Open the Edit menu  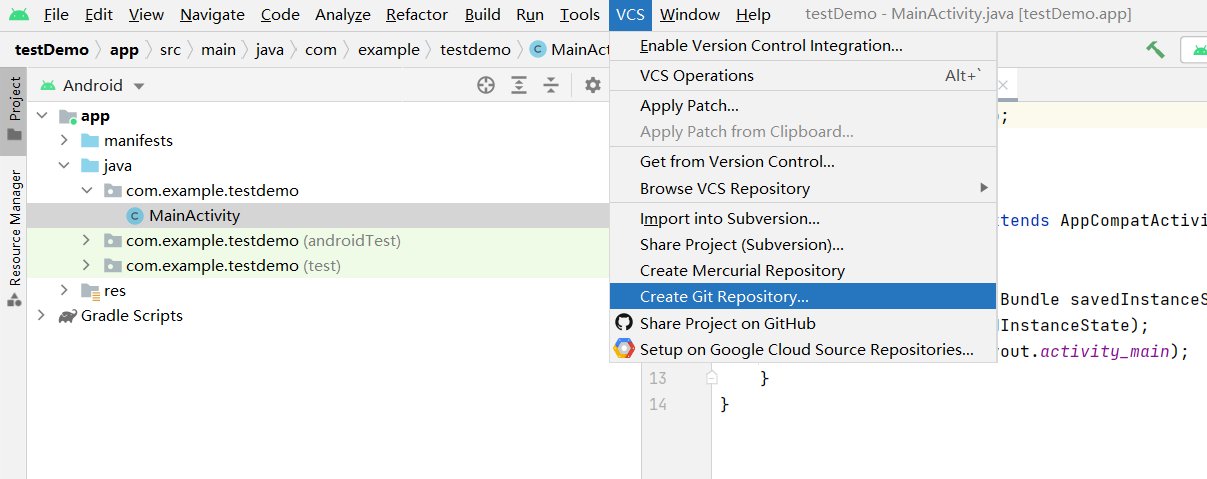pyautogui.click(x=99, y=15)
